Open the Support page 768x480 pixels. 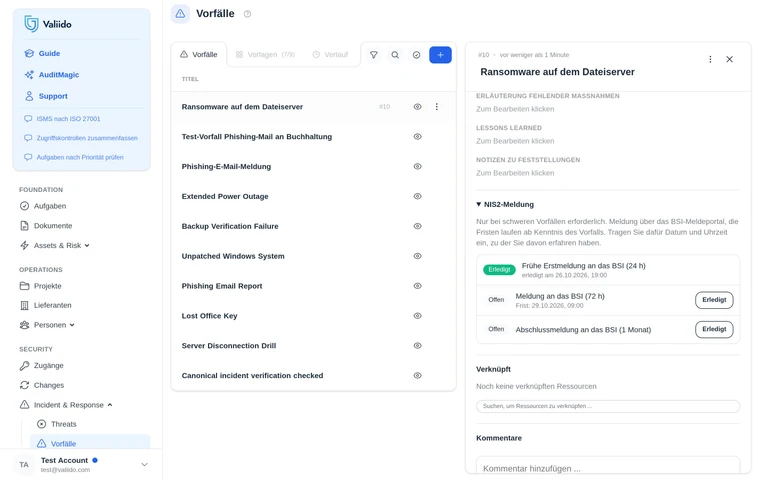tap(46, 96)
